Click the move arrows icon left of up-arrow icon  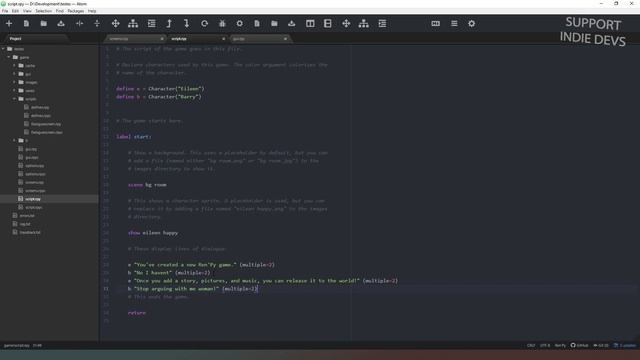pos(116,24)
